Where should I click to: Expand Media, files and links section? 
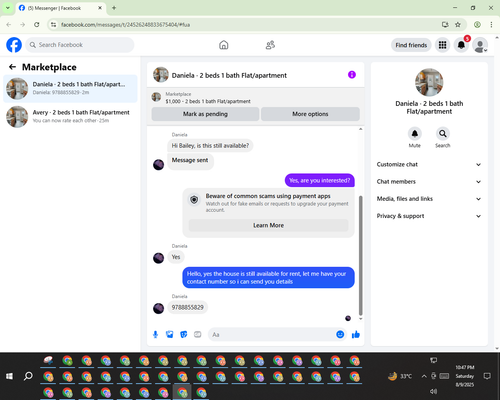pyautogui.click(x=429, y=199)
